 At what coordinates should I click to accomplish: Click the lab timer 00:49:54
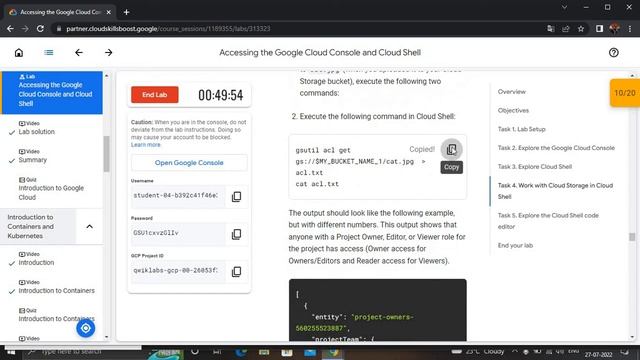point(220,95)
